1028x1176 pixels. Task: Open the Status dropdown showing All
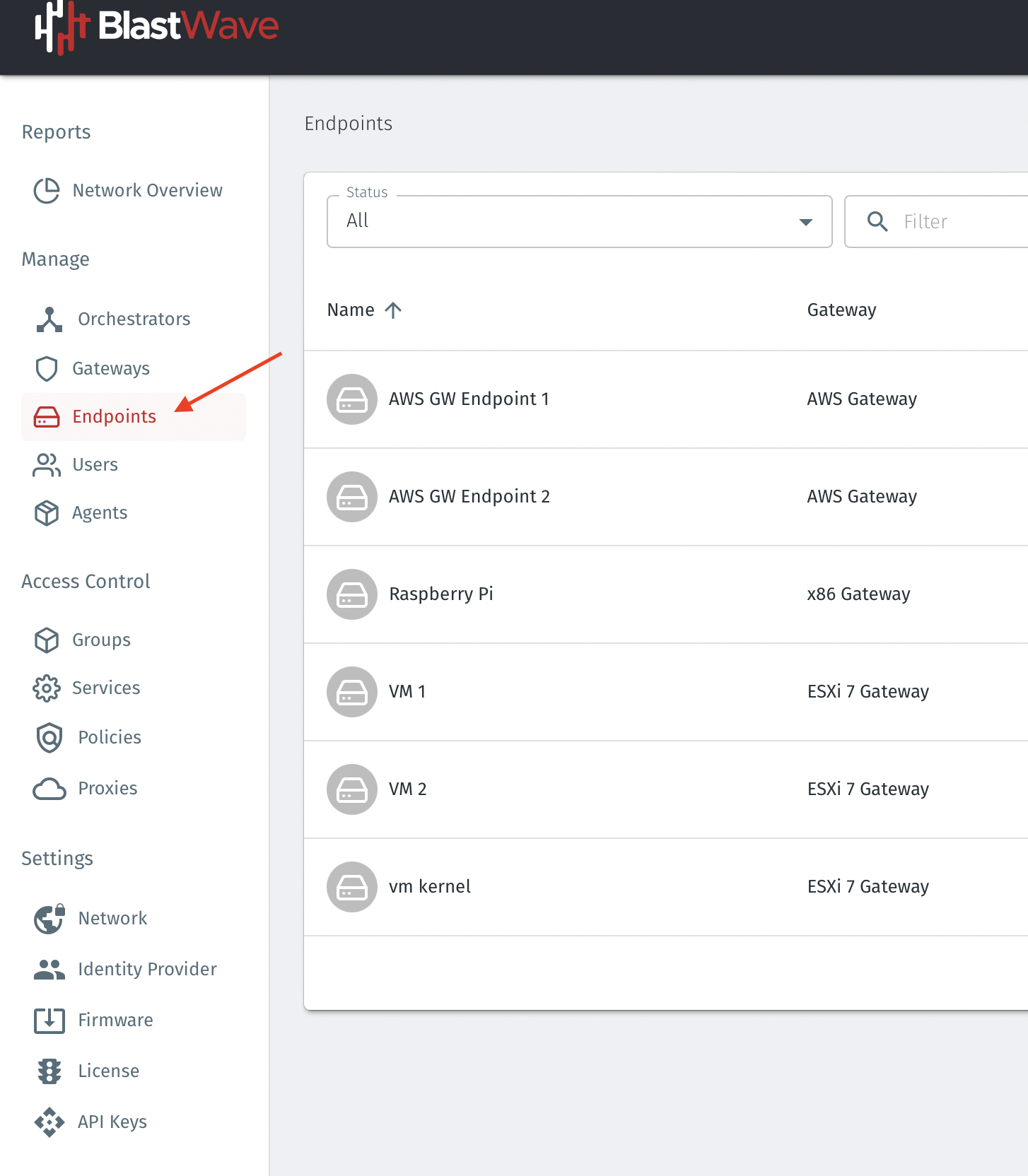566,222
